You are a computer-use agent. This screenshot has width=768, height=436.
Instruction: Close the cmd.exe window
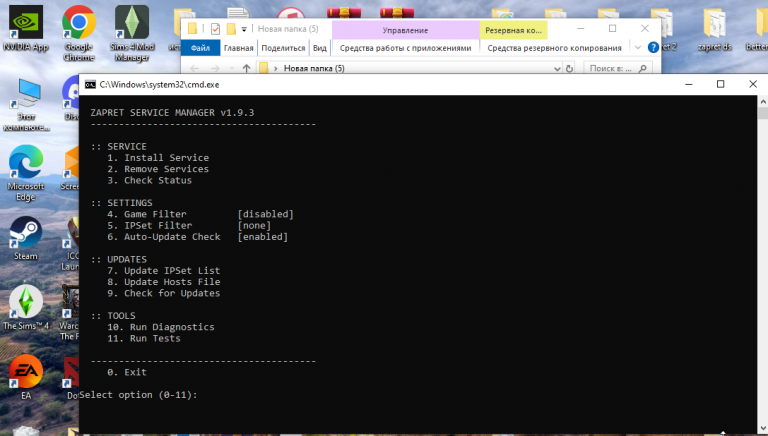753,84
